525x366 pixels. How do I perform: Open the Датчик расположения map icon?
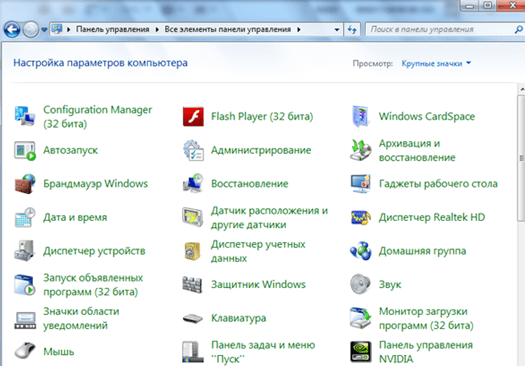click(193, 217)
